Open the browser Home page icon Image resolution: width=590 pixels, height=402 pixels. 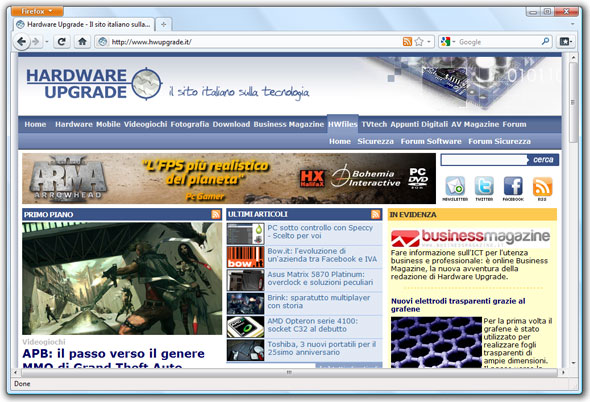82,41
